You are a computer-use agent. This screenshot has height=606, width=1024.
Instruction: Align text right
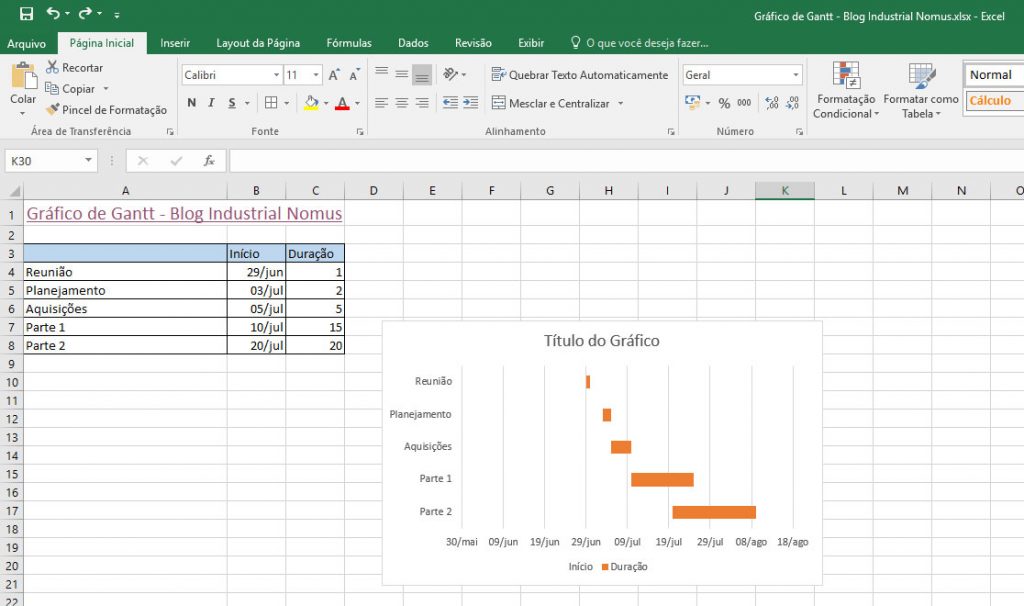pyautogui.click(x=423, y=103)
